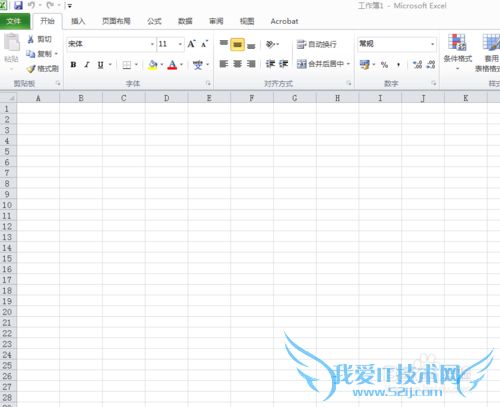This screenshot has height=407, width=500.
Task: Open number format dropdown 常规
Action: (x=432, y=44)
